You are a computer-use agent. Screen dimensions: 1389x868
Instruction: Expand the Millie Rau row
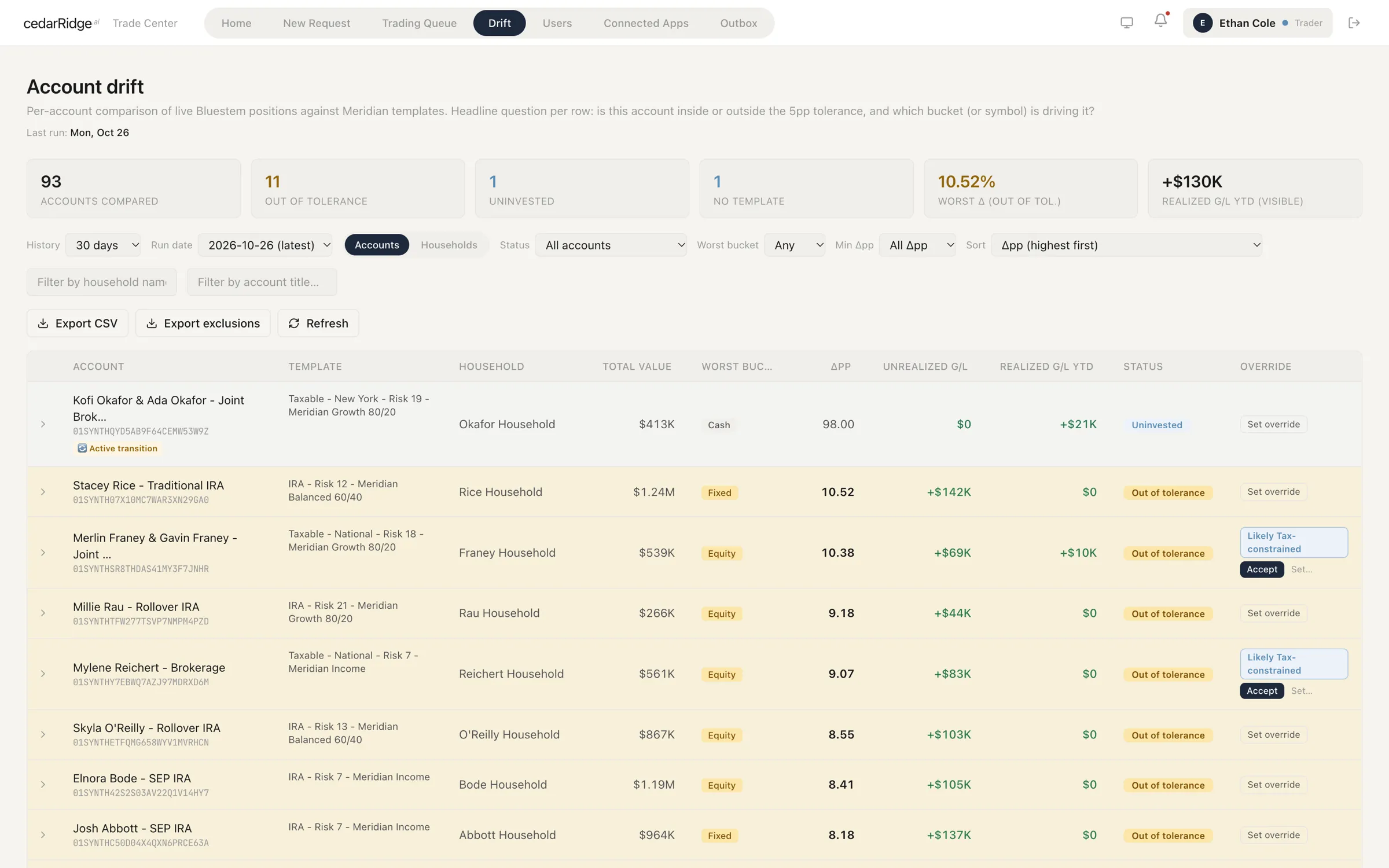(43, 613)
